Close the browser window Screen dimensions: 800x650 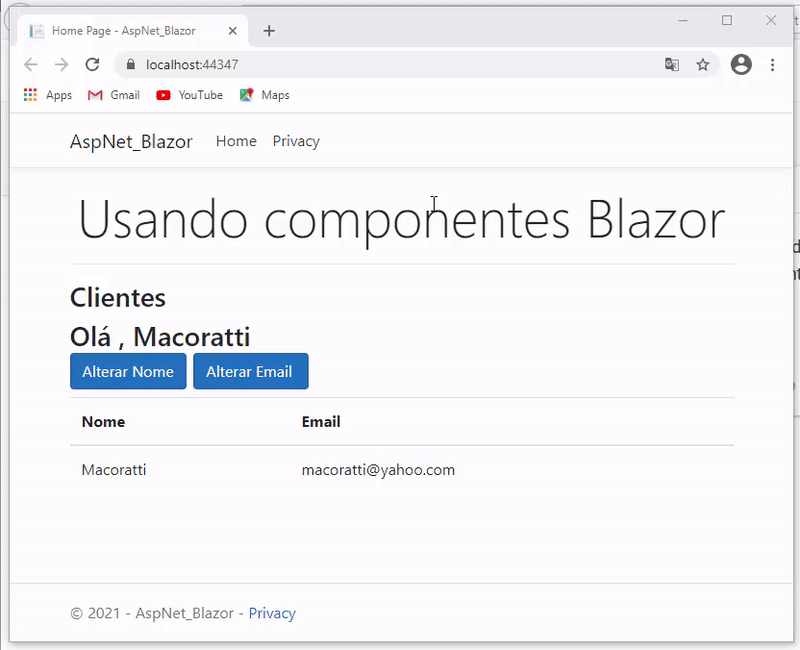[x=771, y=20]
